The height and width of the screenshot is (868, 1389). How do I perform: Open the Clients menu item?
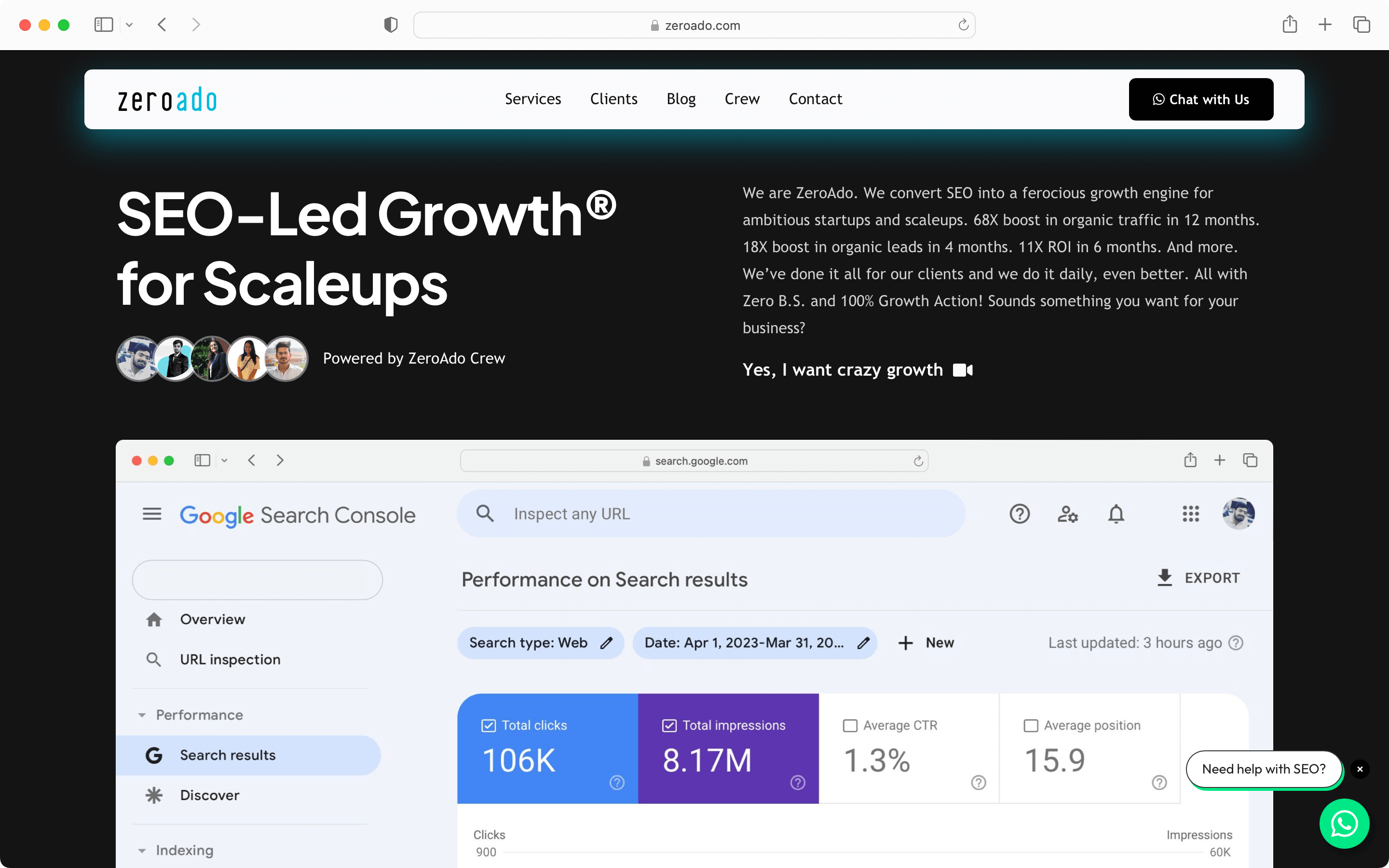[x=613, y=99]
